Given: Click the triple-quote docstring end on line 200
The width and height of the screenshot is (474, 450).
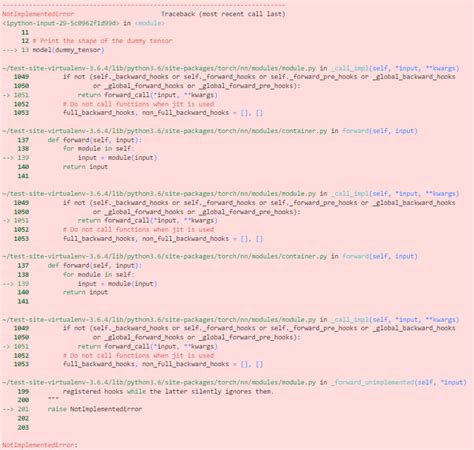Looking at the screenshot, I should click(53, 399).
